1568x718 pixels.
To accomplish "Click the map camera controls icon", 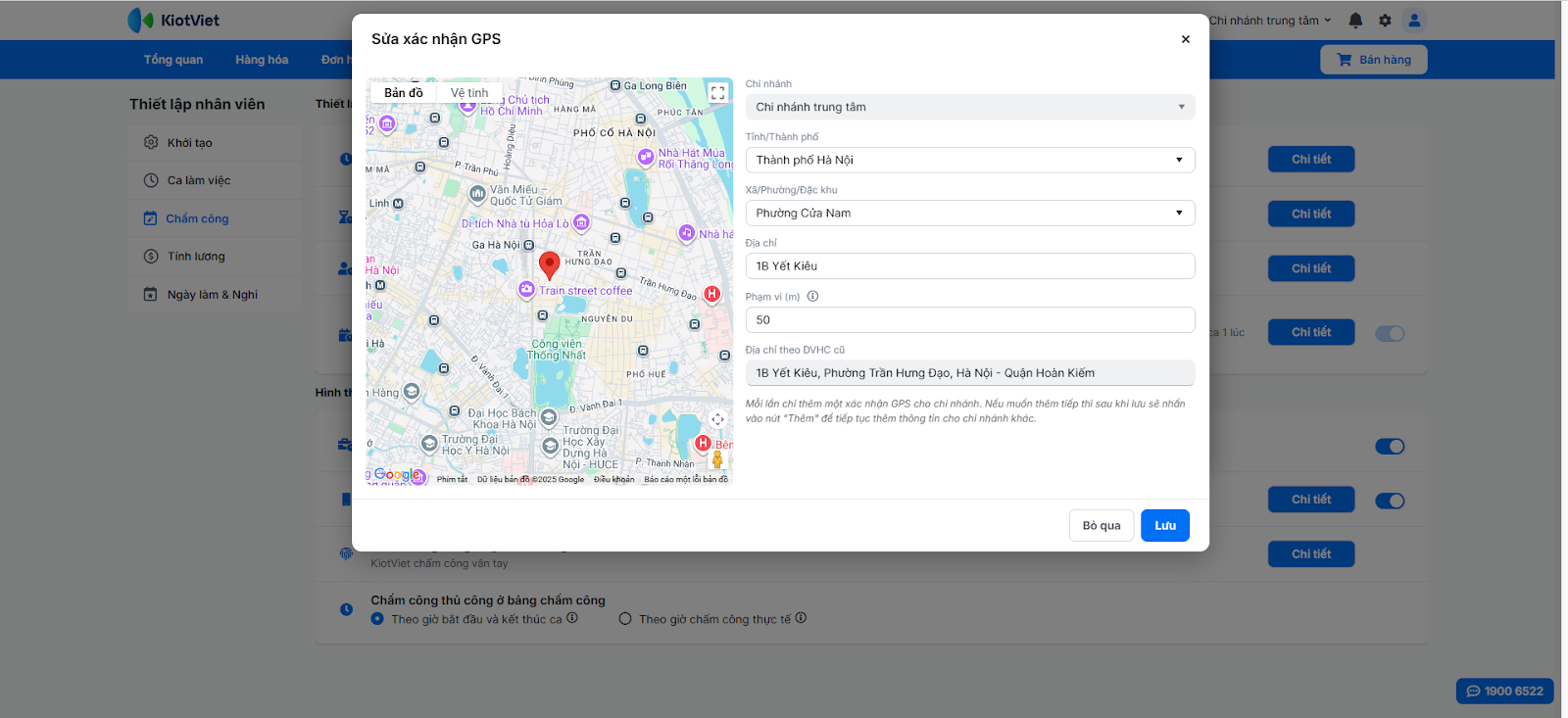I will pyautogui.click(x=717, y=419).
